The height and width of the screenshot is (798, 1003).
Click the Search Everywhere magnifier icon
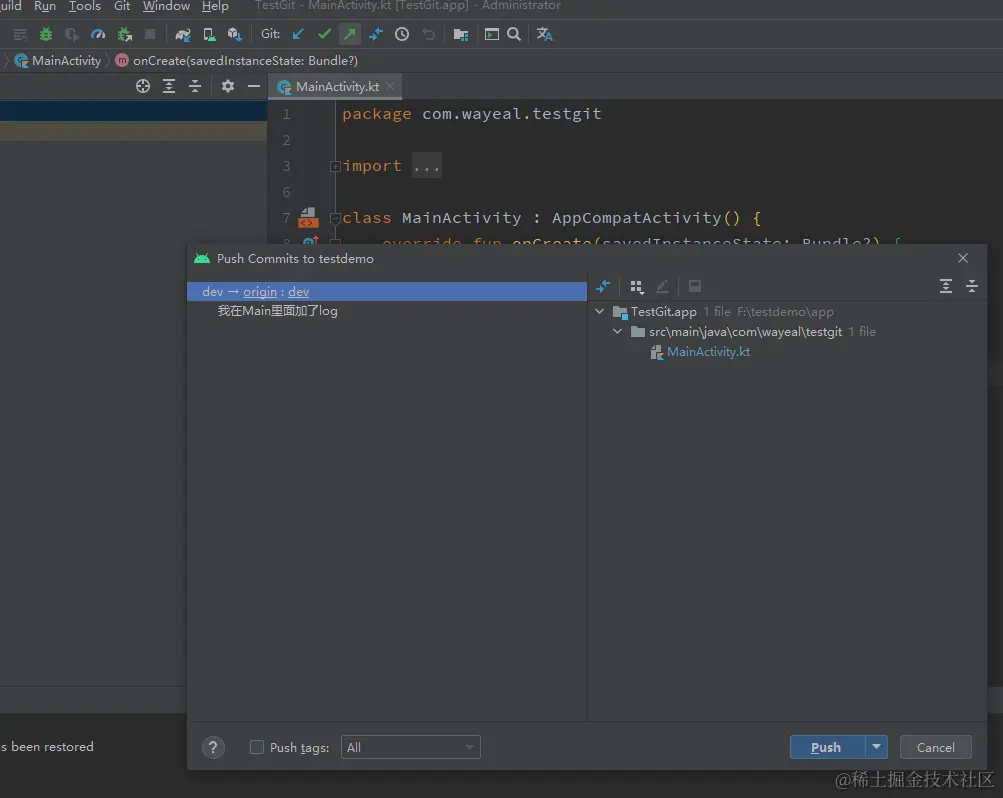[x=514, y=34]
